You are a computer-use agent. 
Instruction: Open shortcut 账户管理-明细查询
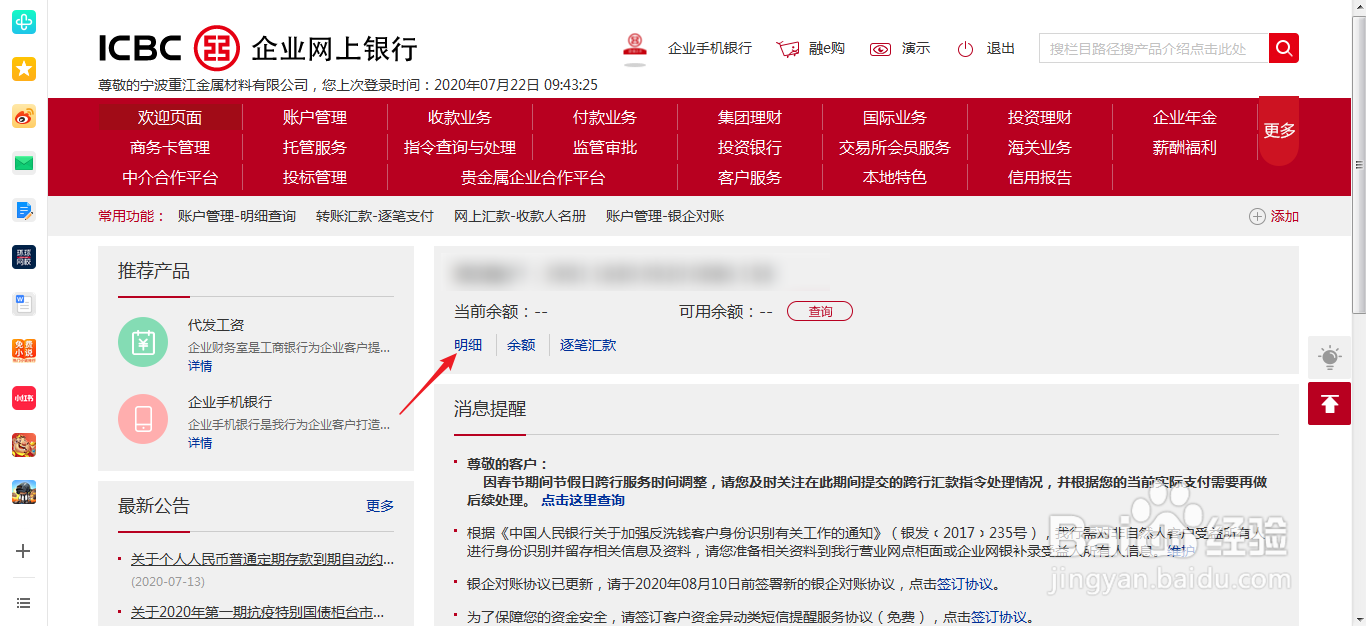pos(237,216)
